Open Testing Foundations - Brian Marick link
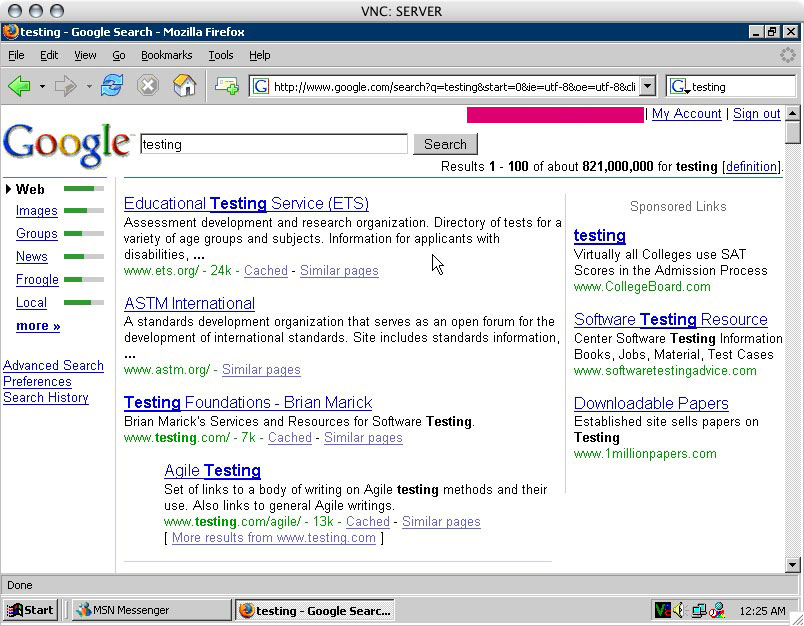 tap(248, 402)
